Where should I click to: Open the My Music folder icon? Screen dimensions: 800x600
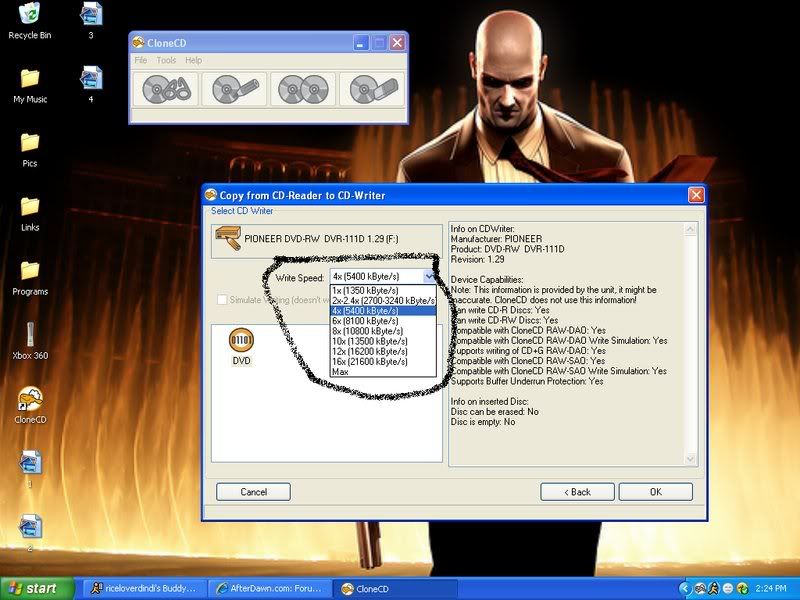[30, 79]
